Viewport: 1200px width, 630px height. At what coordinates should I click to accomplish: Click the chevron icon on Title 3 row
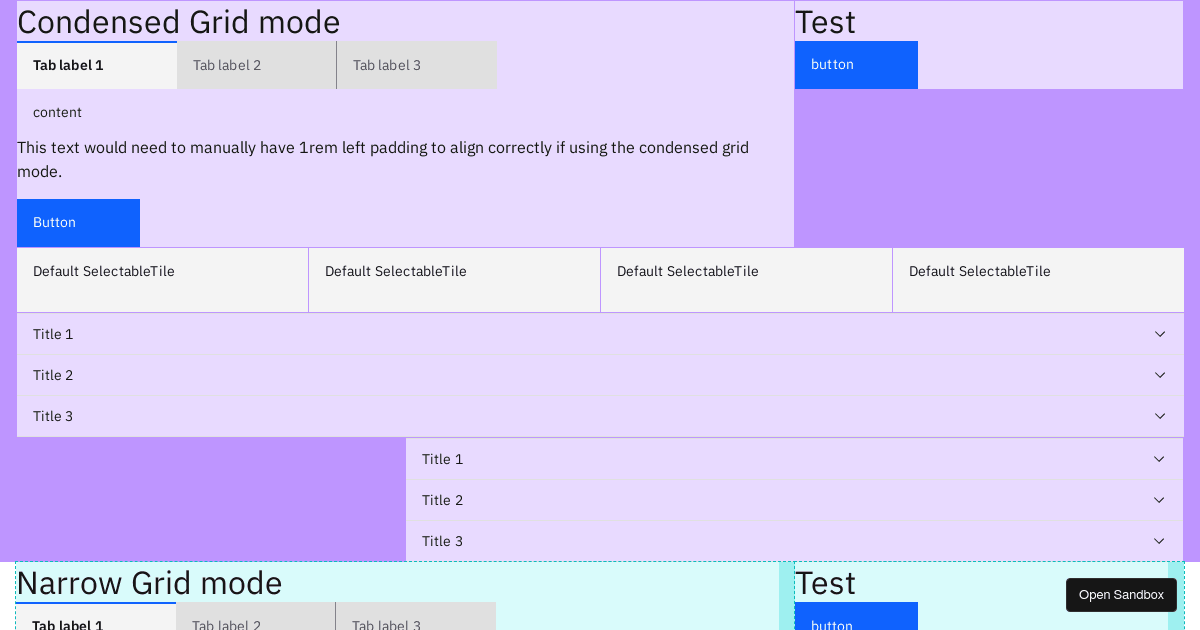click(1160, 416)
